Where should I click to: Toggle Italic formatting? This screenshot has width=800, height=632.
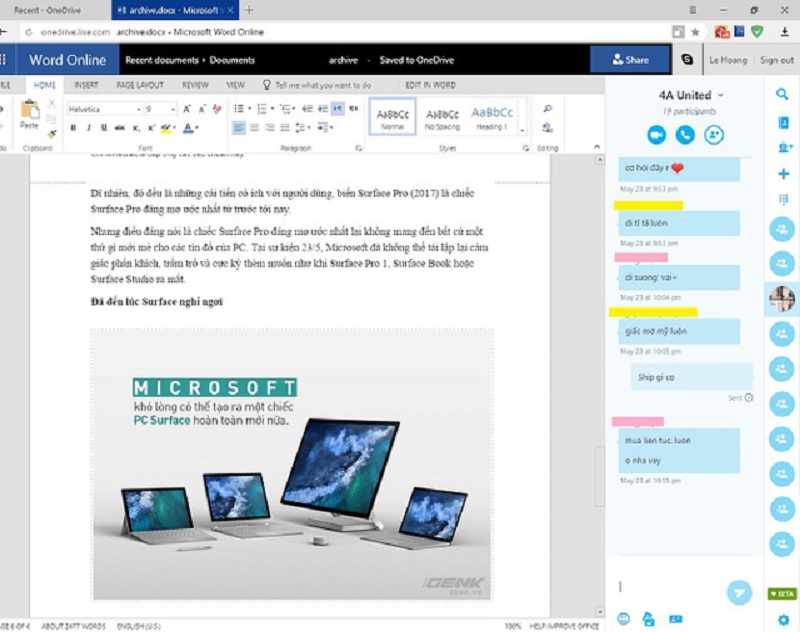88,128
